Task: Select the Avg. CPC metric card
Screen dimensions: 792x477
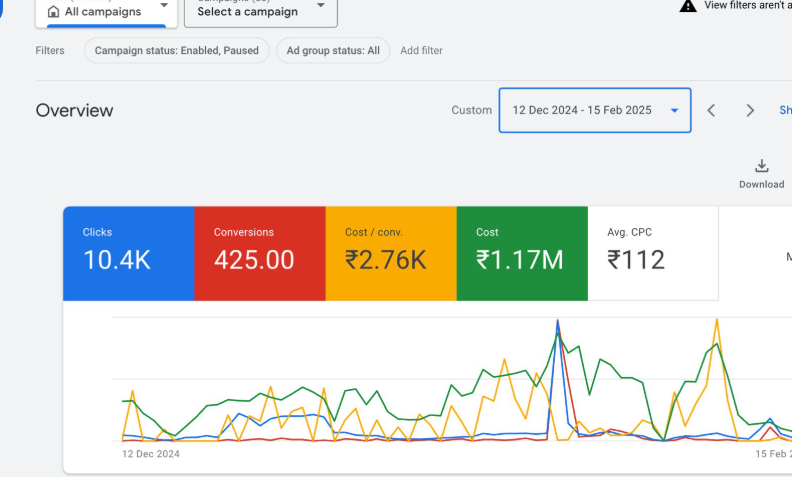Action: (652, 253)
